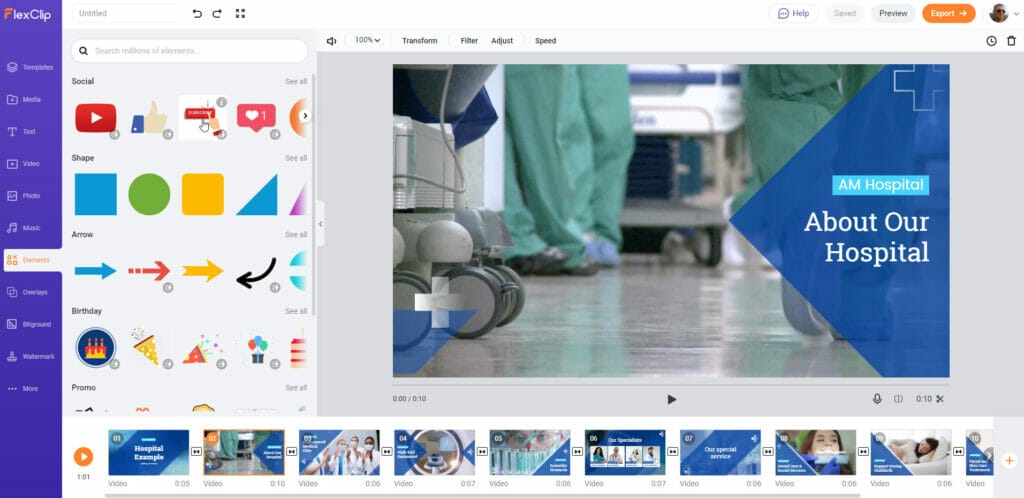1024x498 pixels.
Task: Click the trash delete icon
Action: (1012, 40)
